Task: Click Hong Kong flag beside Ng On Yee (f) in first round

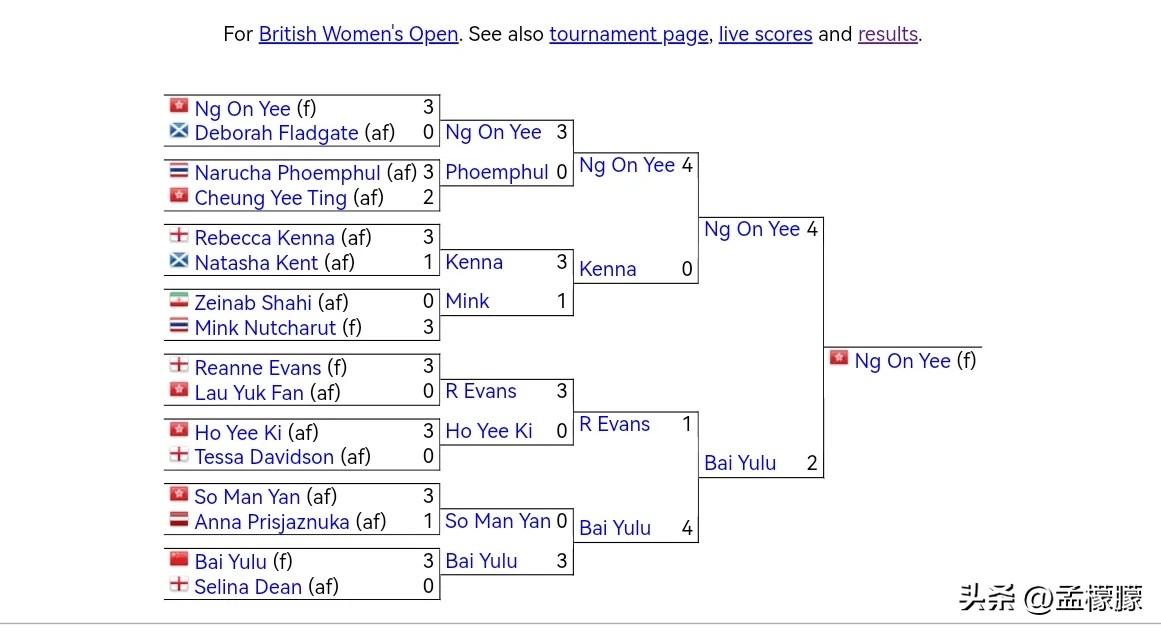Action: pyautogui.click(x=179, y=105)
